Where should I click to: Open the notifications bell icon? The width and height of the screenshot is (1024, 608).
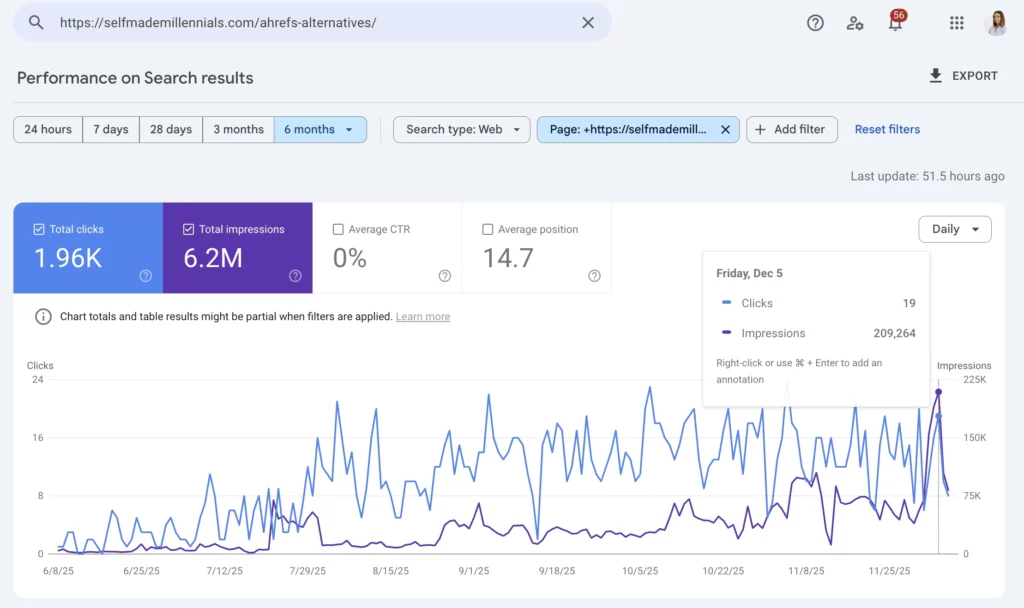pos(895,24)
